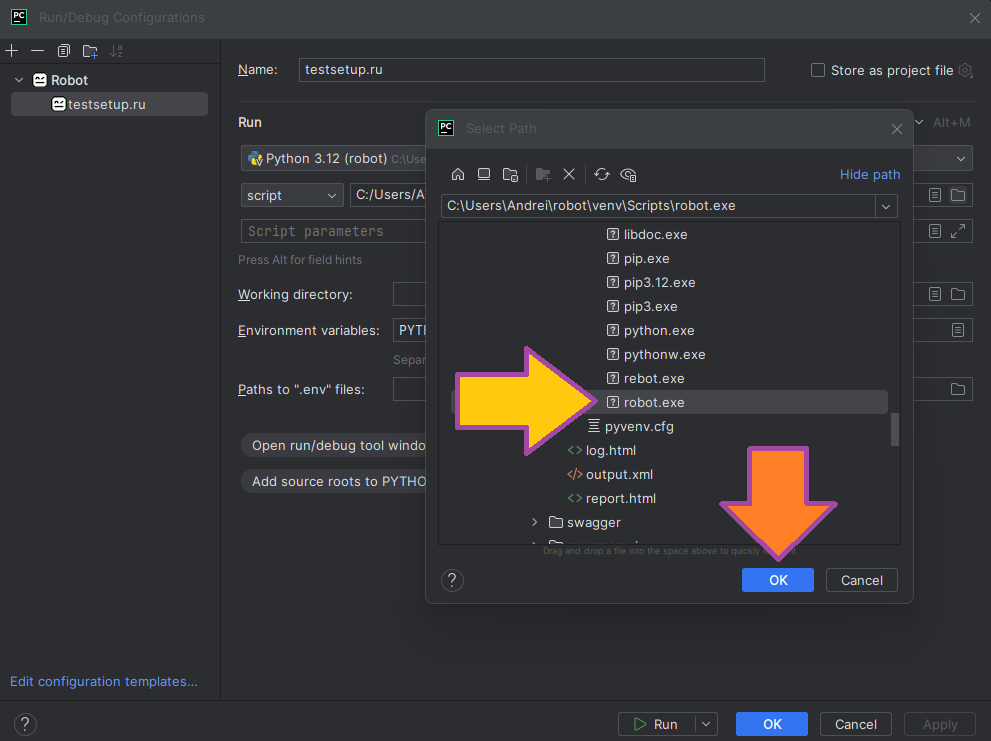
Task: Select python.exe in the file tree
Action: pyautogui.click(x=659, y=331)
